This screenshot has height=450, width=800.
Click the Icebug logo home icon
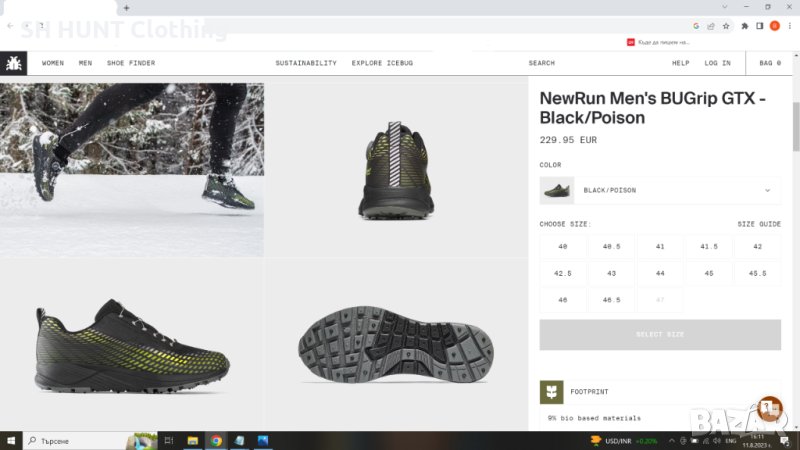tap(14, 63)
